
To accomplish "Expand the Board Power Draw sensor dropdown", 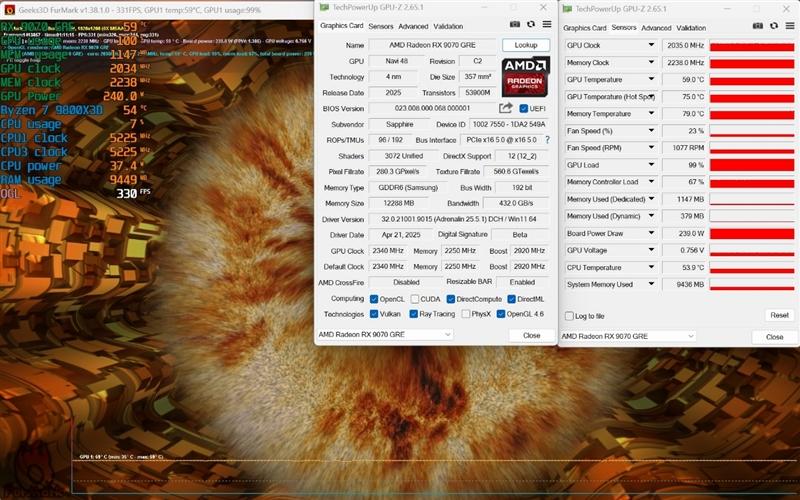I will pyautogui.click(x=651, y=233).
